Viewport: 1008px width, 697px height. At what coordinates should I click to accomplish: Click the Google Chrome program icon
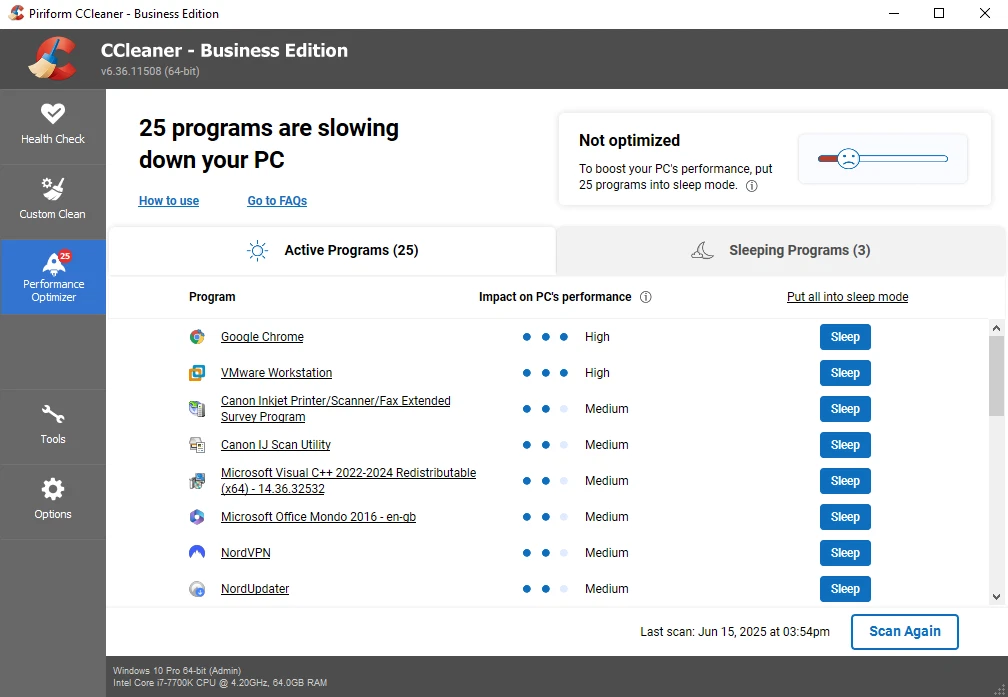coord(197,337)
